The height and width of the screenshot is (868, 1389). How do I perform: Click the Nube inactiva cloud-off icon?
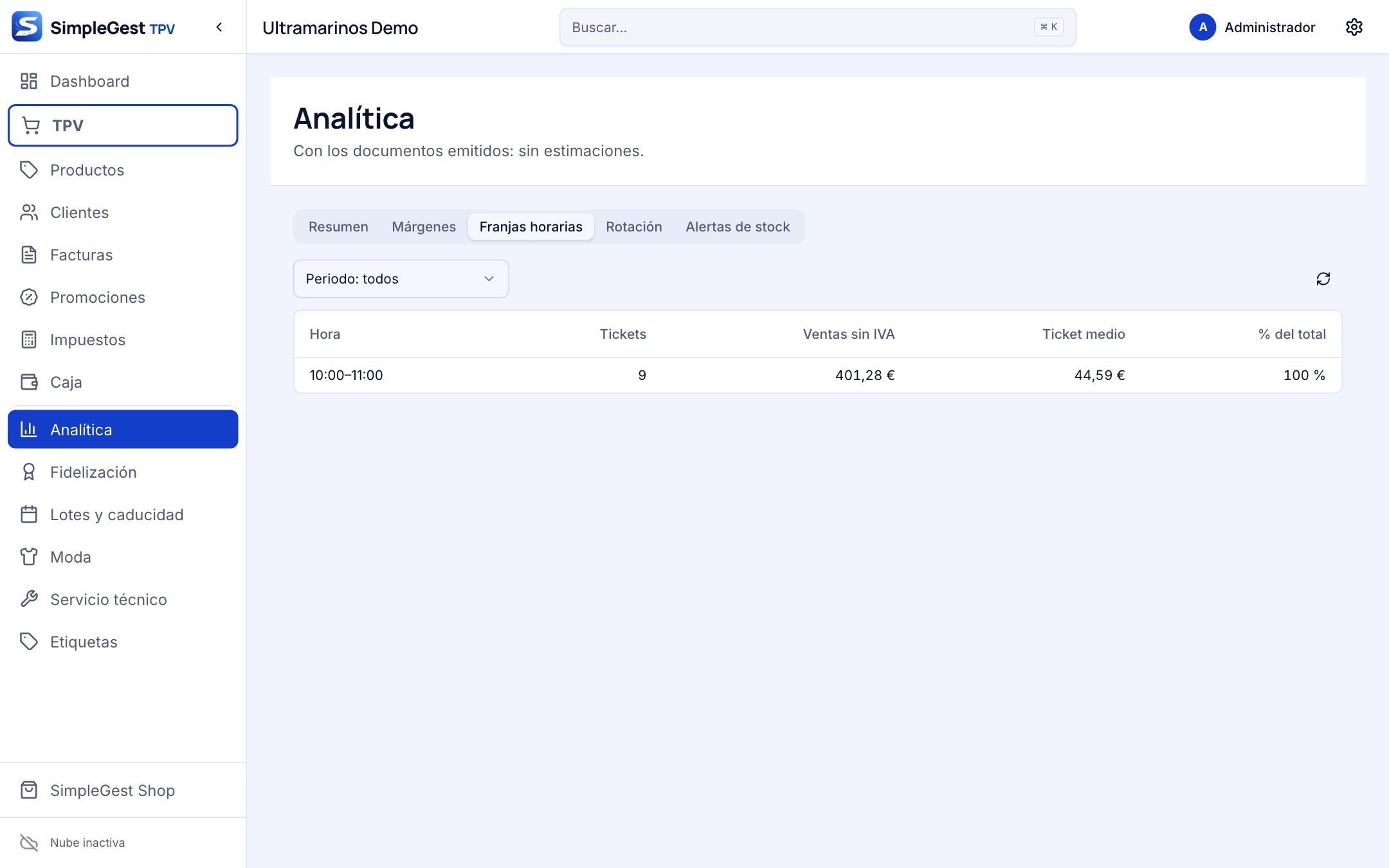coord(29,842)
